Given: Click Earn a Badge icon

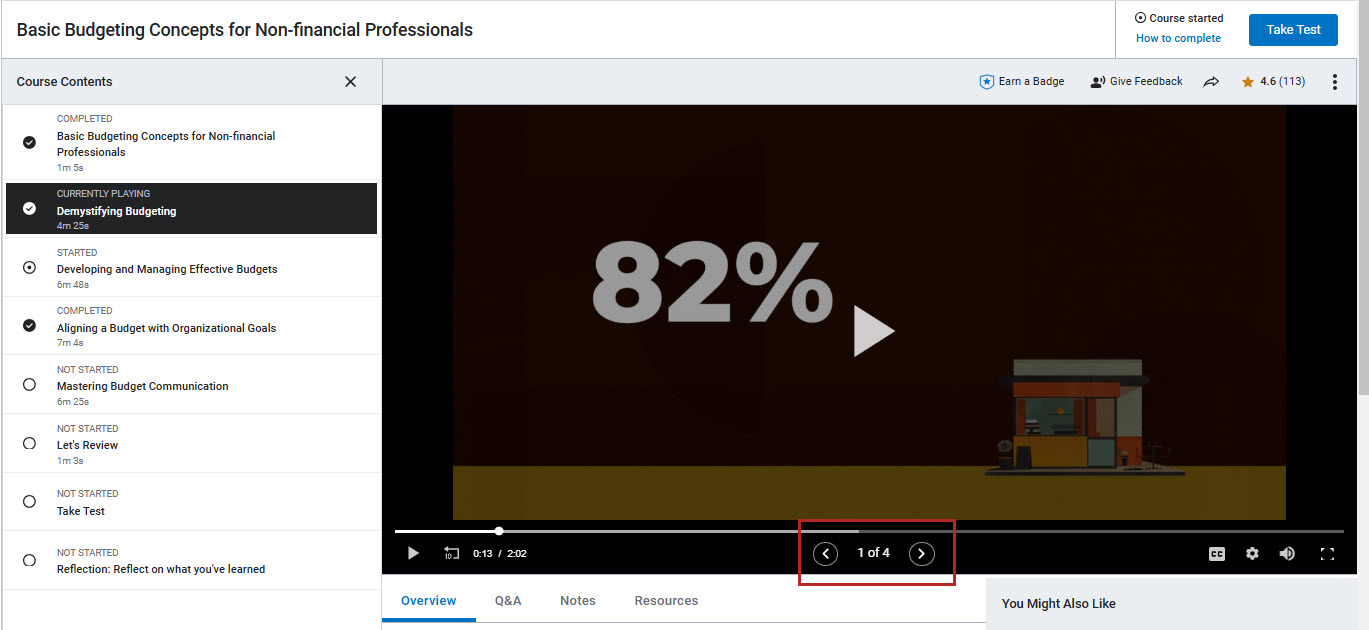Looking at the screenshot, I should (x=986, y=82).
